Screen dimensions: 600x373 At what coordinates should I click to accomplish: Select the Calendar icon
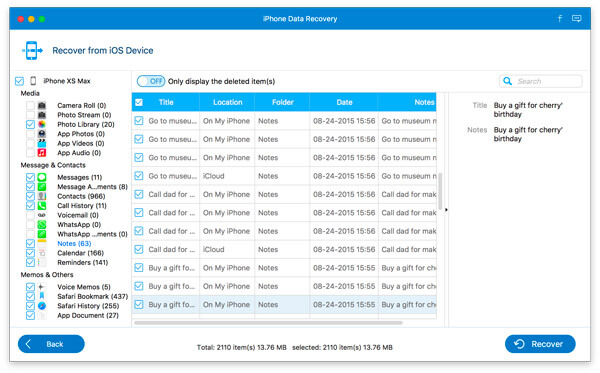[42, 253]
